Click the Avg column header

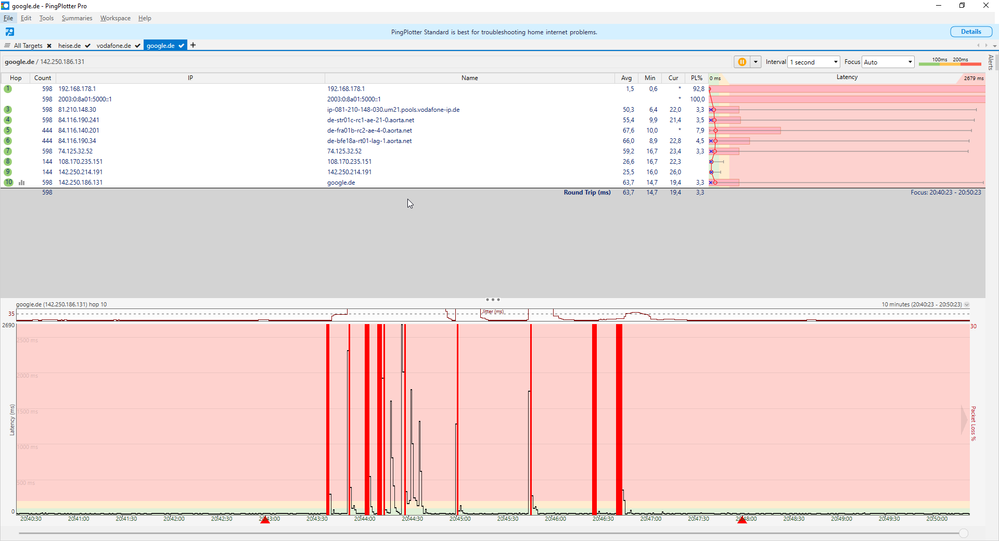coord(627,78)
